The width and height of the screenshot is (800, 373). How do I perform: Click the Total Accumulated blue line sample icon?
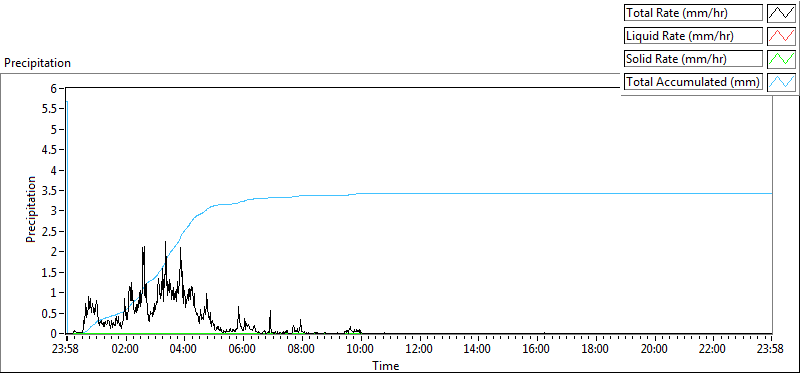pos(782,82)
